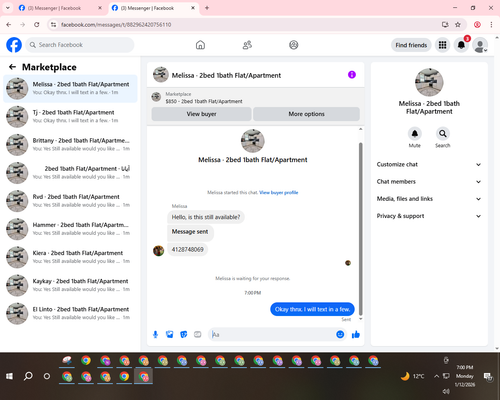The height and width of the screenshot is (400, 500).
Task: Open the profile circle icon in navigation
Action: tap(294, 45)
